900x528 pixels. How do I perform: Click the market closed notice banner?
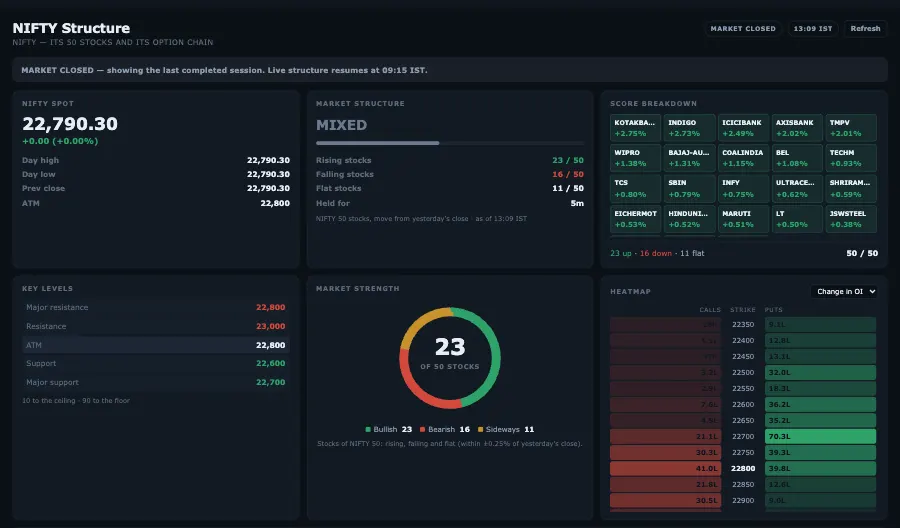[x=450, y=70]
